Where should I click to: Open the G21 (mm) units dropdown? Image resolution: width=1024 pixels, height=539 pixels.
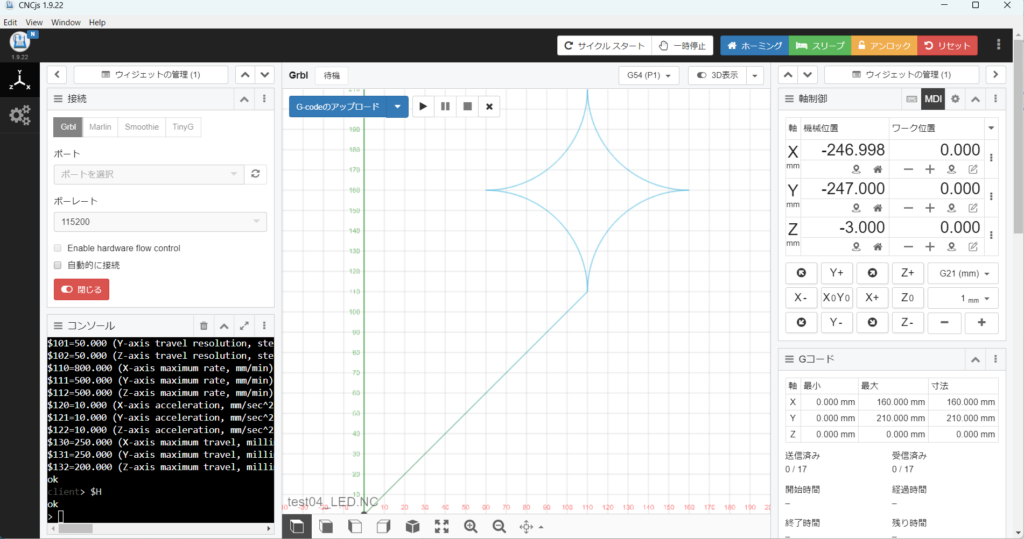pos(963,273)
